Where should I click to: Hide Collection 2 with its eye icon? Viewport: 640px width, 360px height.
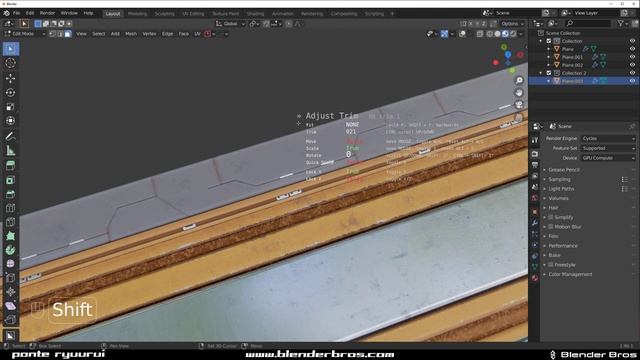point(632,73)
